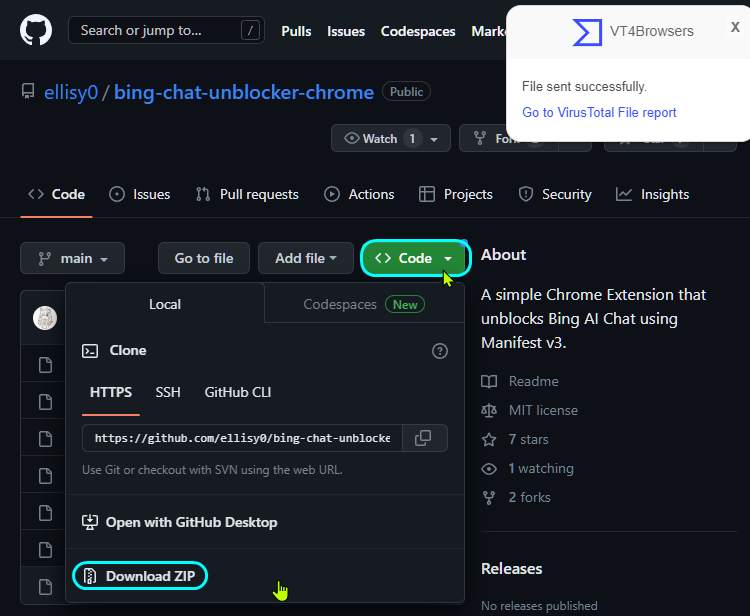
Task: Click the Public visibility badge
Action: (x=406, y=92)
